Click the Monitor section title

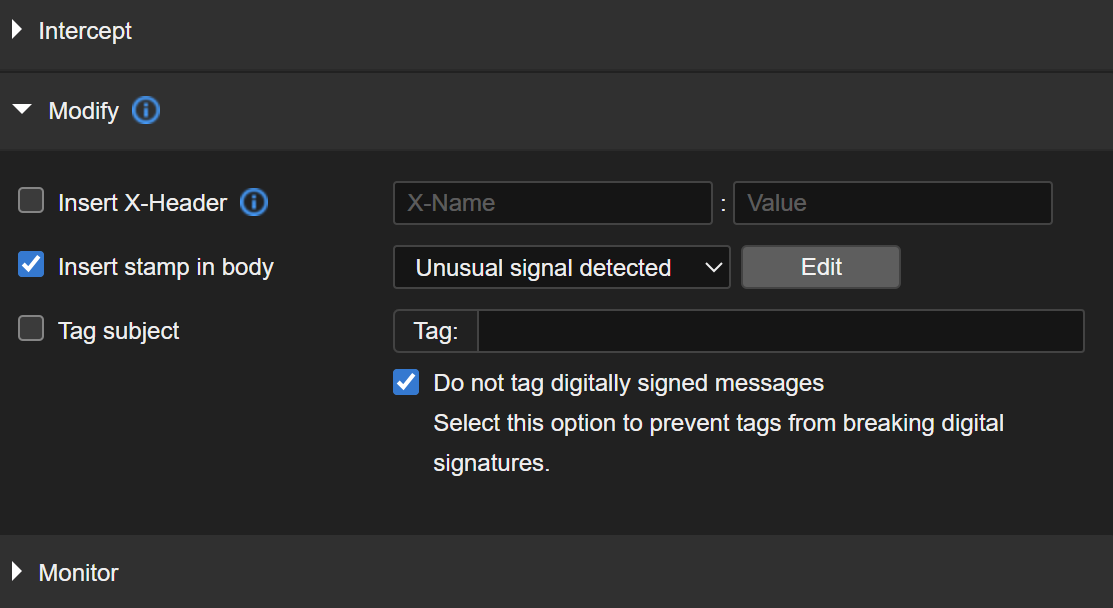click(78, 572)
